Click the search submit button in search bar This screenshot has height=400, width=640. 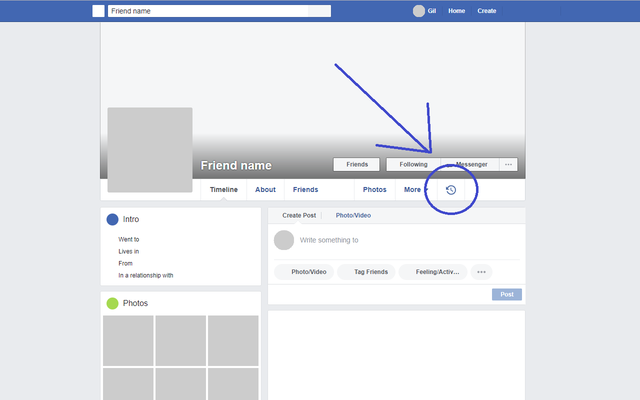pos(319,11)
